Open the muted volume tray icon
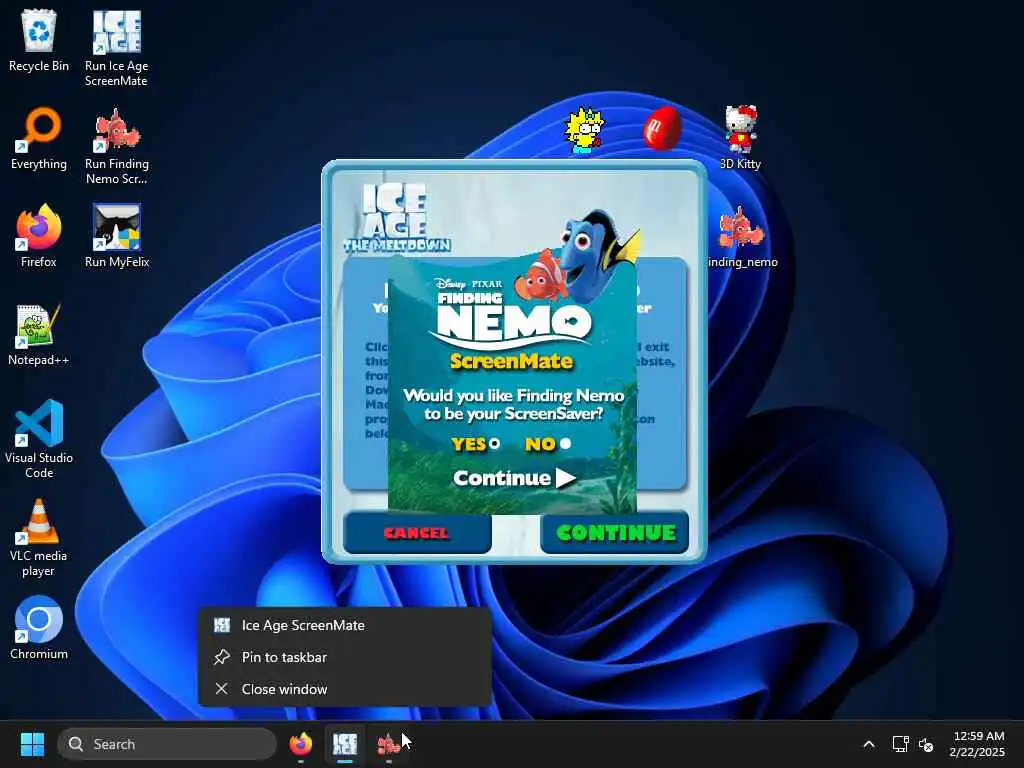The width and height of the screenshot is (1024, 768). click(x=926, y=744)
